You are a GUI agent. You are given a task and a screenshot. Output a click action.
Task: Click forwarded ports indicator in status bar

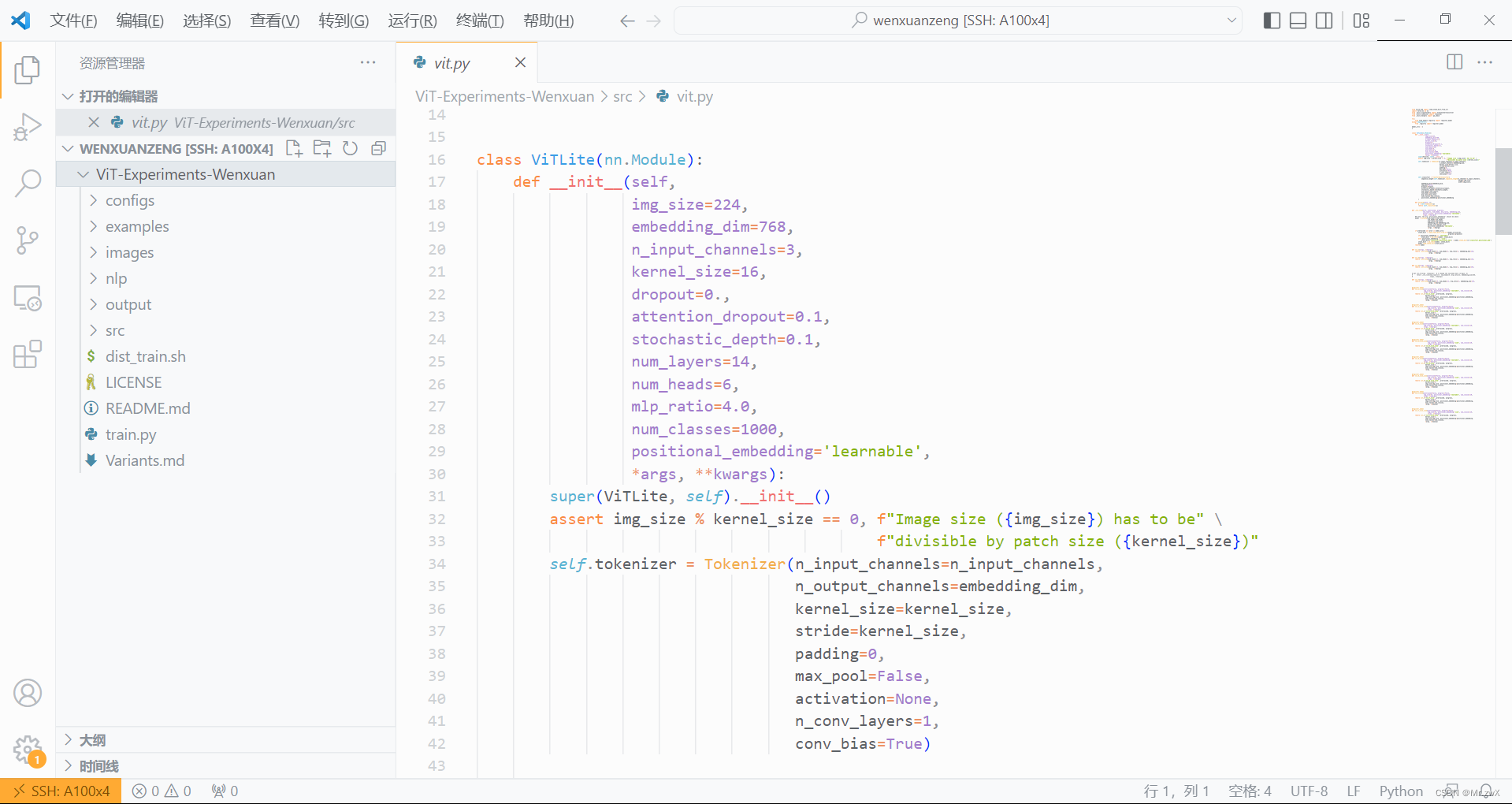pyautogui.click(x=225, y=791)
